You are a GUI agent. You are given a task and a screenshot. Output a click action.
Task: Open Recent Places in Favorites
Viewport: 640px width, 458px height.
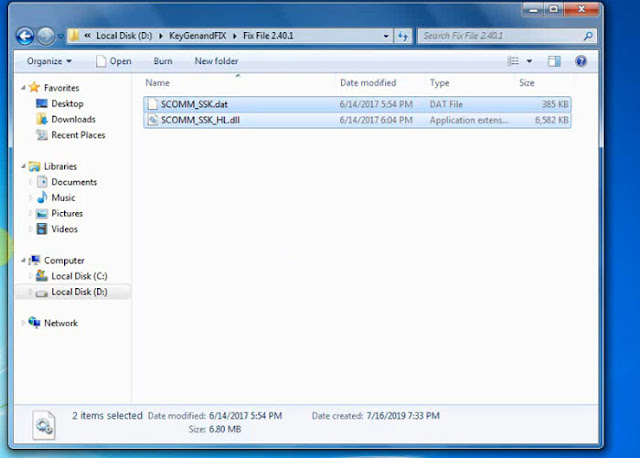78,135
